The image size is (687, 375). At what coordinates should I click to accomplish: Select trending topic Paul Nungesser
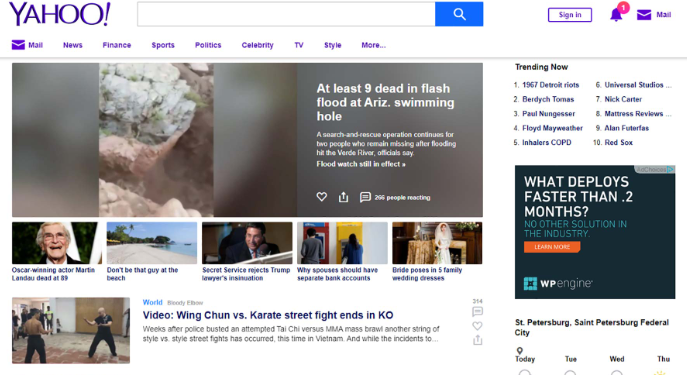click(549, 114)
